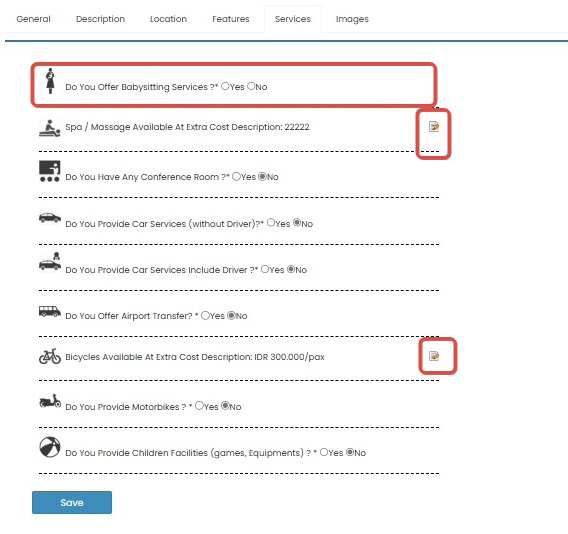Open the General tab
This screenshot has width=568, height=534.
pyautogui.click(x=33, y=19)
